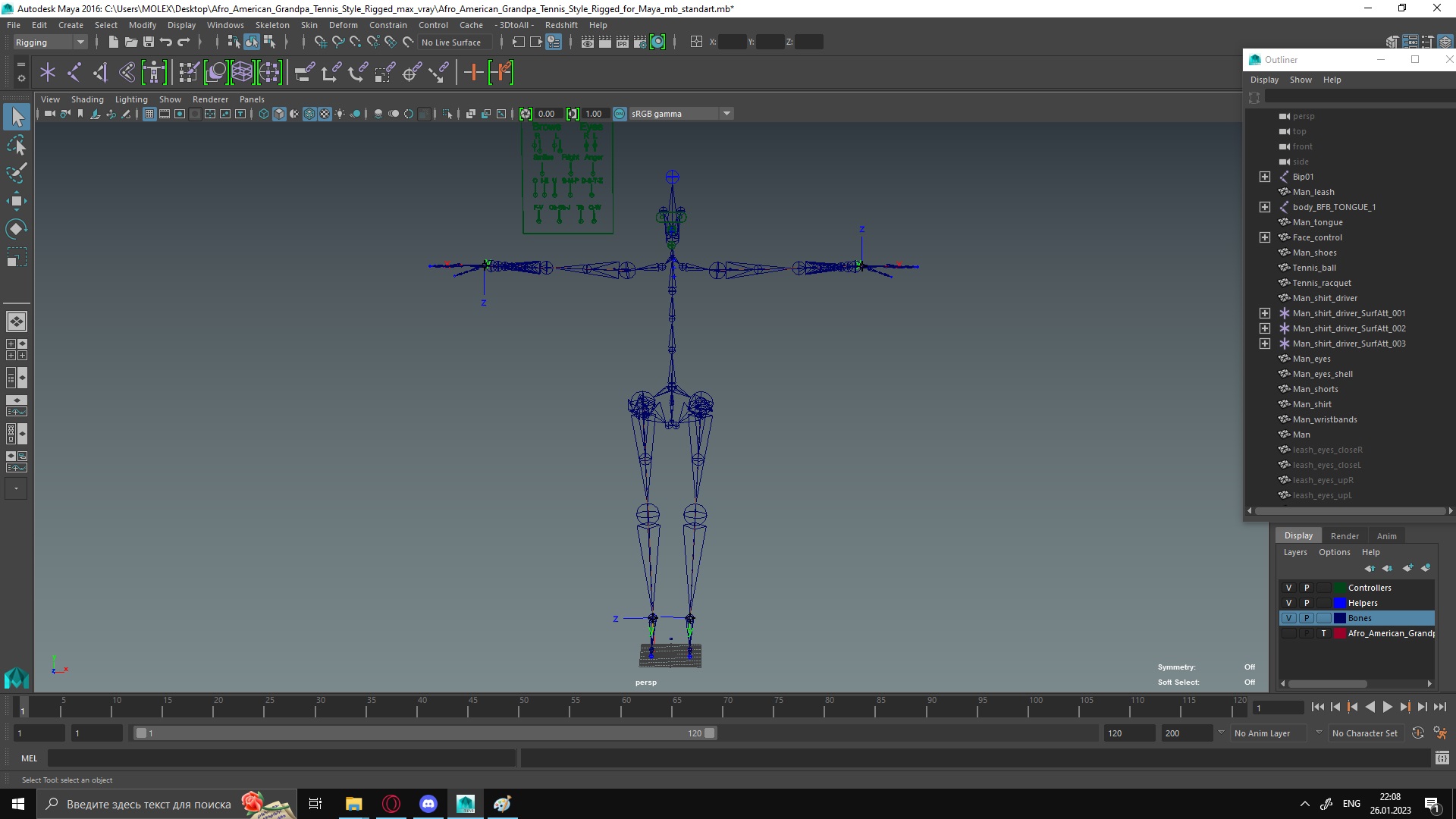This screenshot has width=1456, height=819.
Task: Click the Controllers layer green color swatch
Action: (1340, 588)
